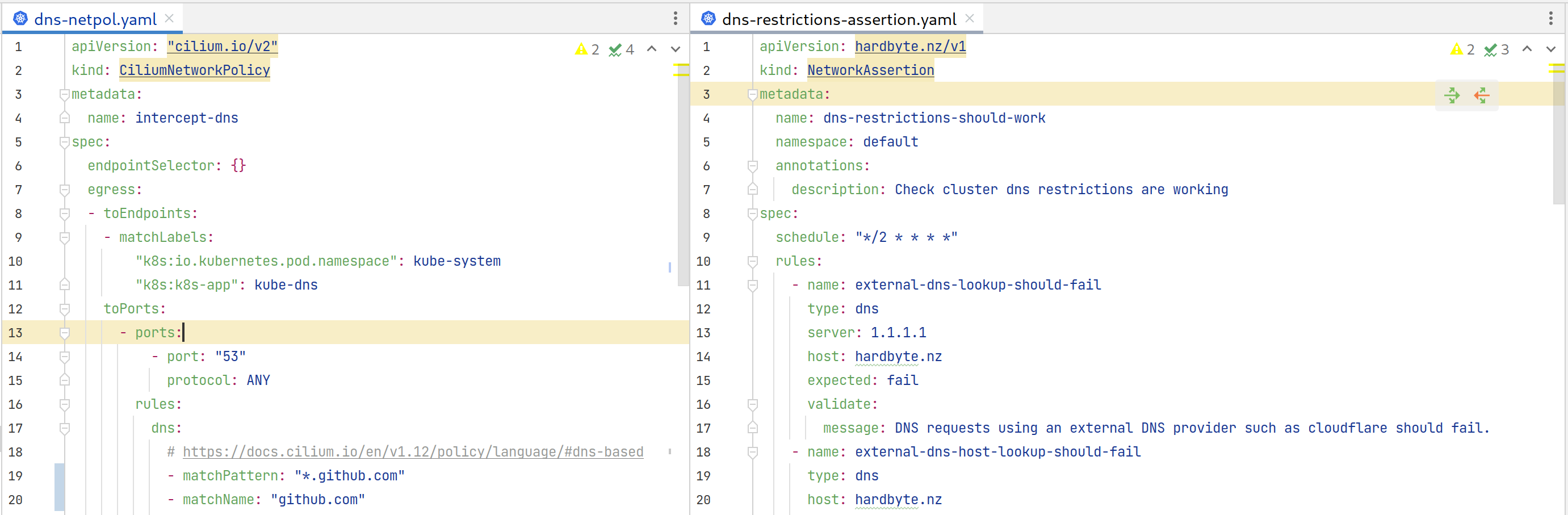Click the warnings indicator in dns-netpol.yaml editor
Image resolution: width=1568 pixels, height=515 pixels.
tap(587, 49)
